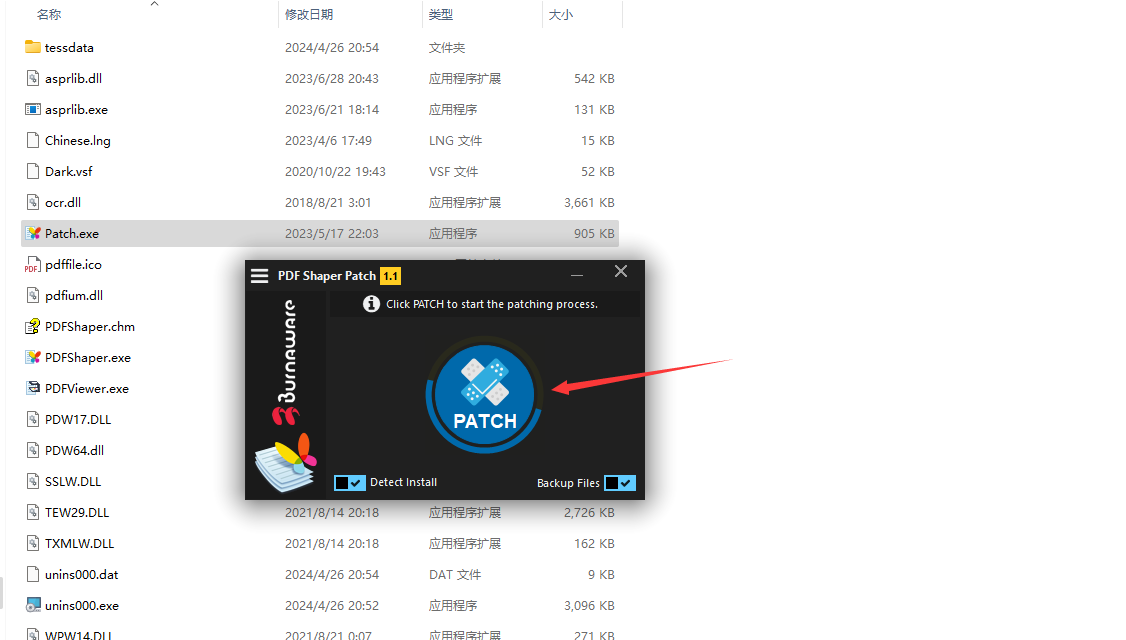Click the 1.1 version badge
This screenshot has width=1126, height=640.
pos(391,276)
